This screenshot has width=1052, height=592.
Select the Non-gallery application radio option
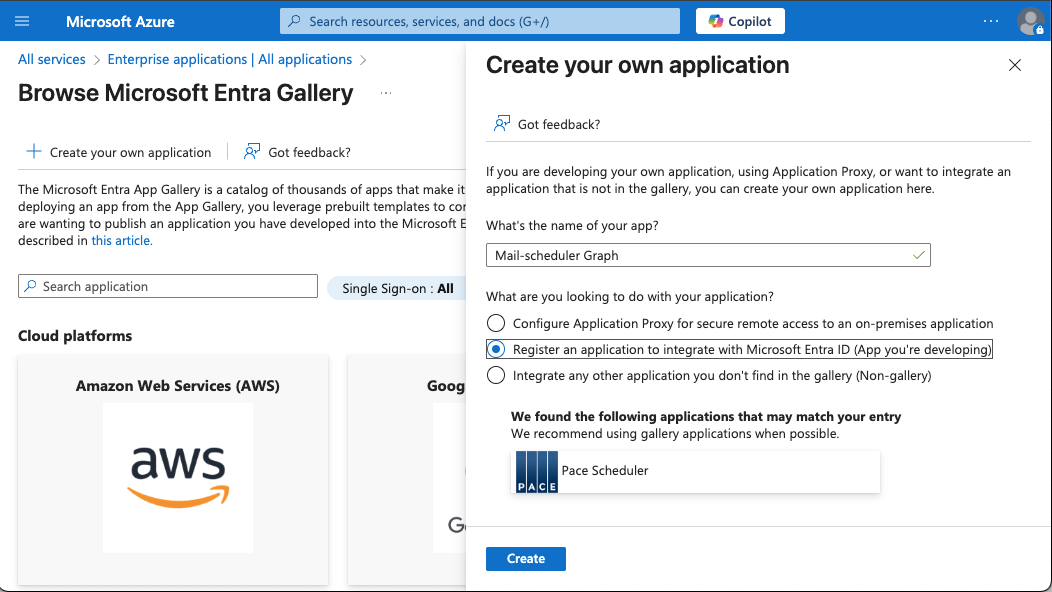coord(496,375)
